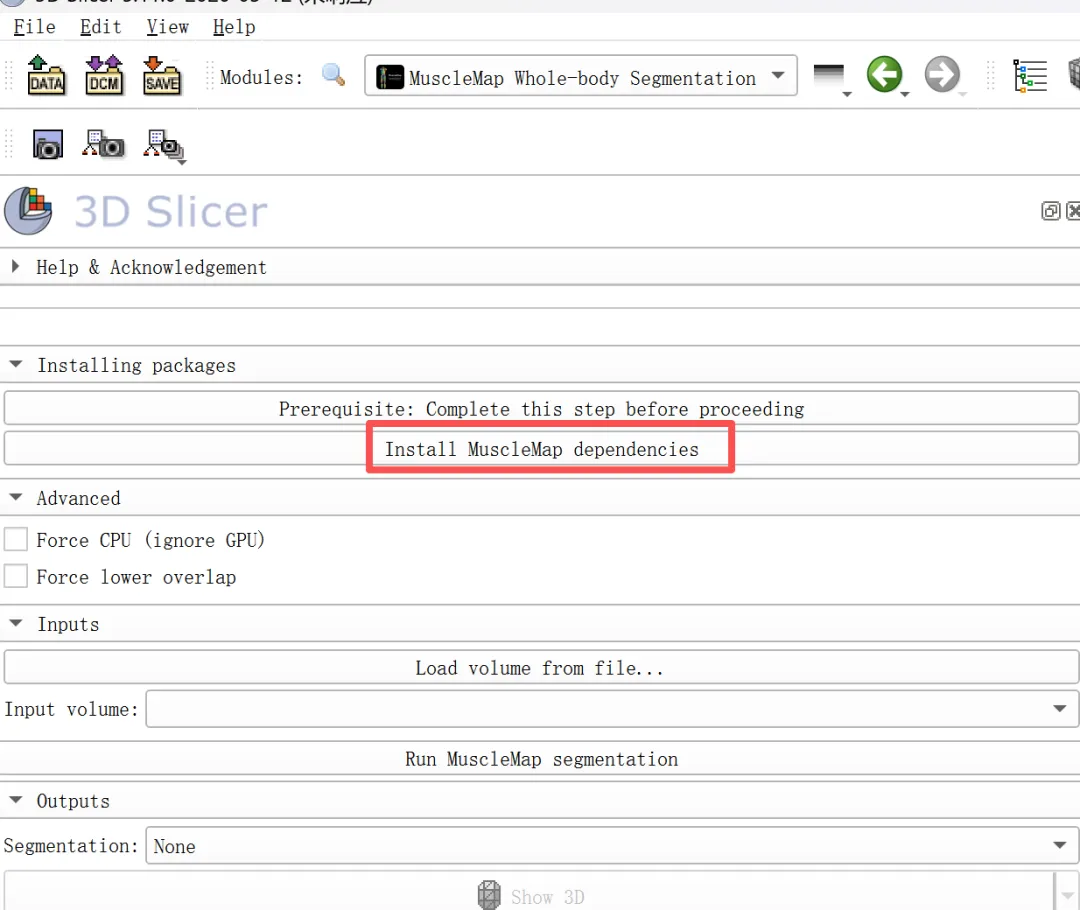Click the layout tree list icon
This screenshot has width=1080, height=910.
1030,75
